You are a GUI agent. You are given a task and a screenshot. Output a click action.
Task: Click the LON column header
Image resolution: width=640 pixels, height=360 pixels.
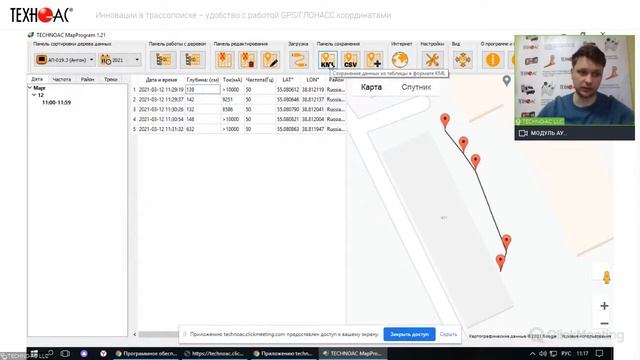point(313,80)
